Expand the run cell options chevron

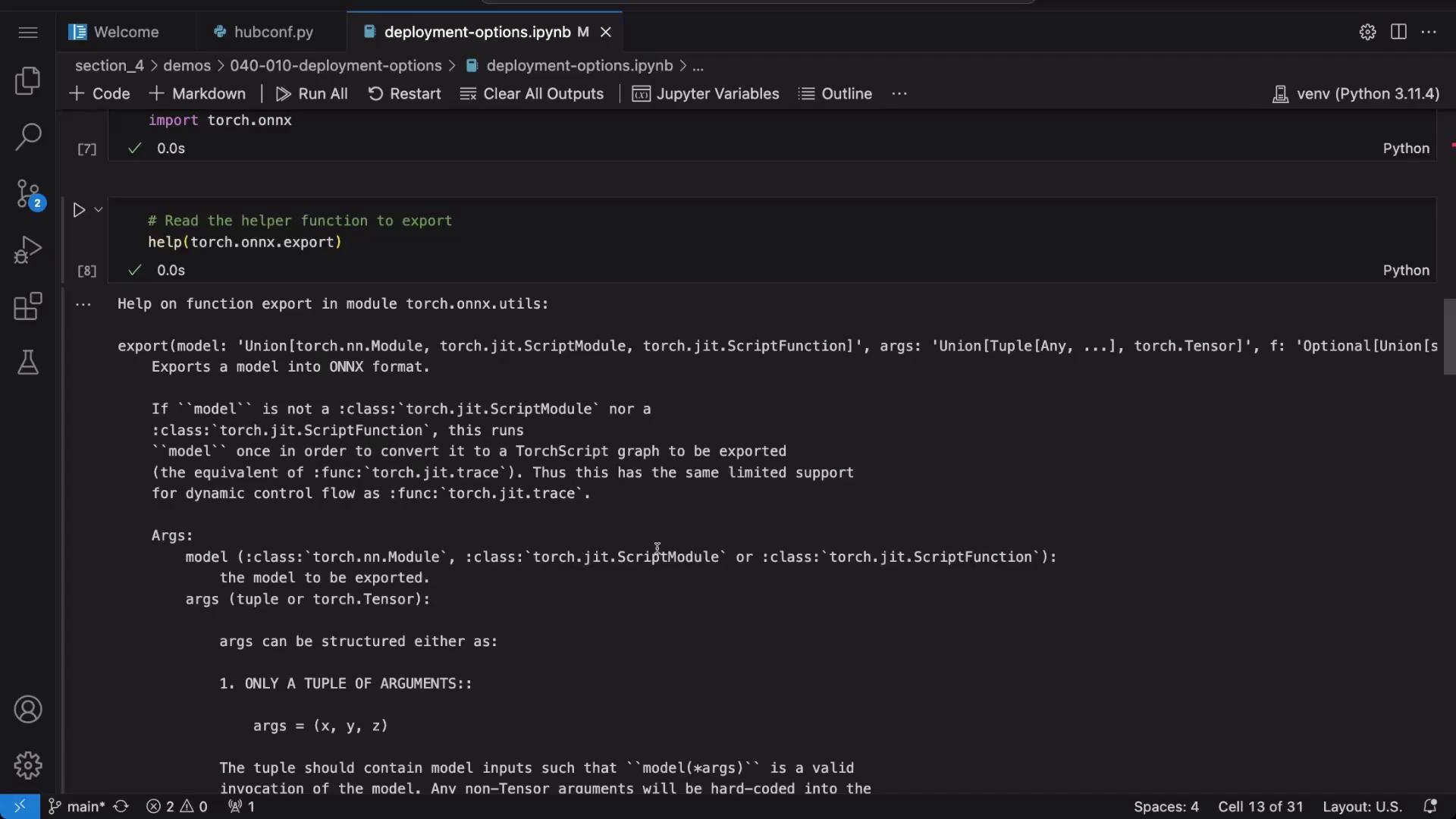[x=99, y=210]
